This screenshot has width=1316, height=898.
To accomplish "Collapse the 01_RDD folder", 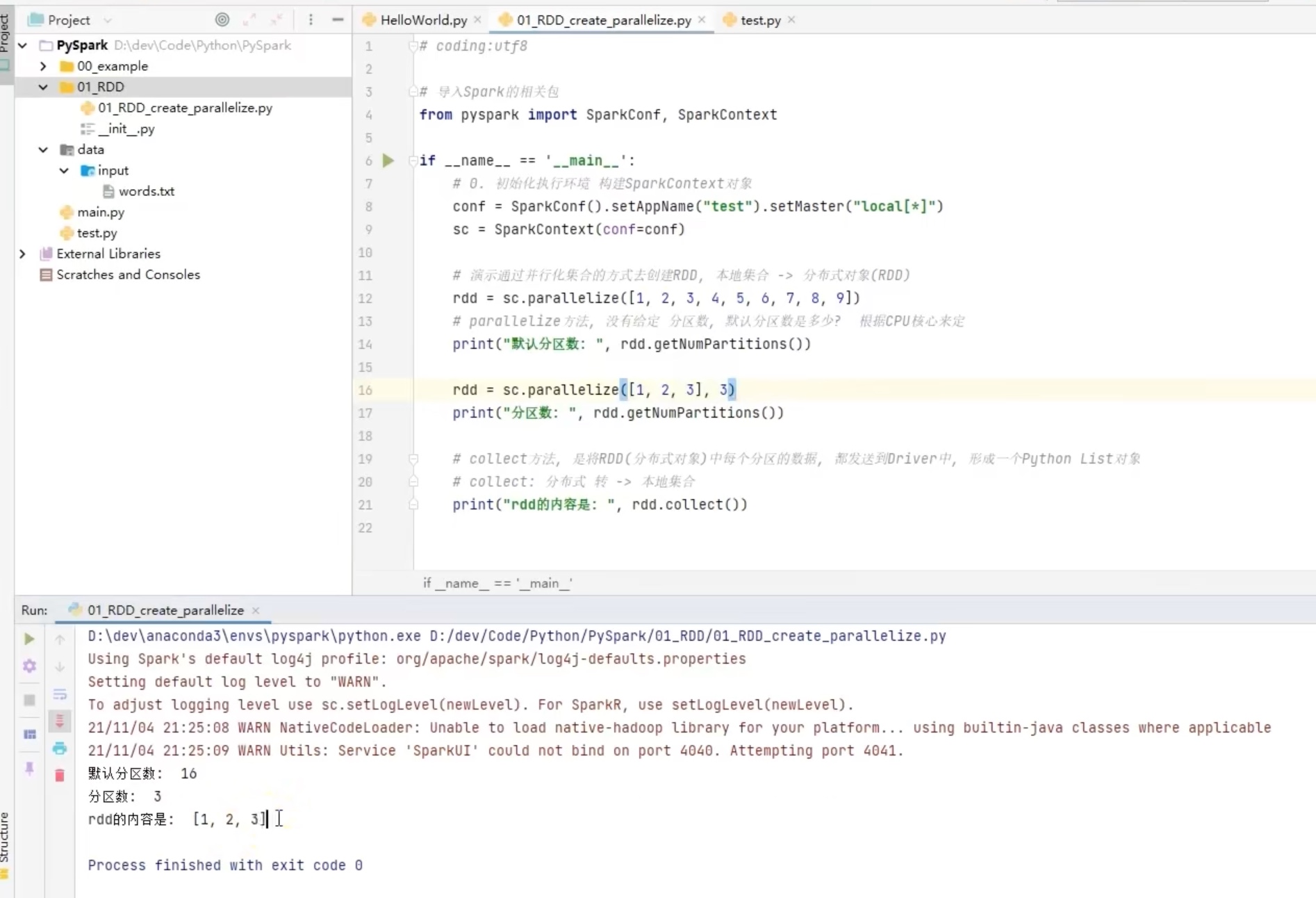I will point(43,87).
